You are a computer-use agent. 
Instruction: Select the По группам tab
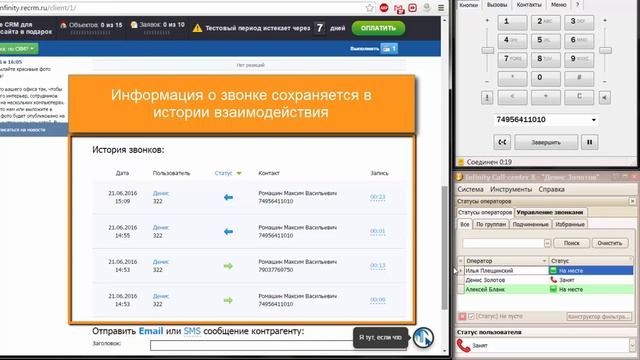(x=491, y=224)
